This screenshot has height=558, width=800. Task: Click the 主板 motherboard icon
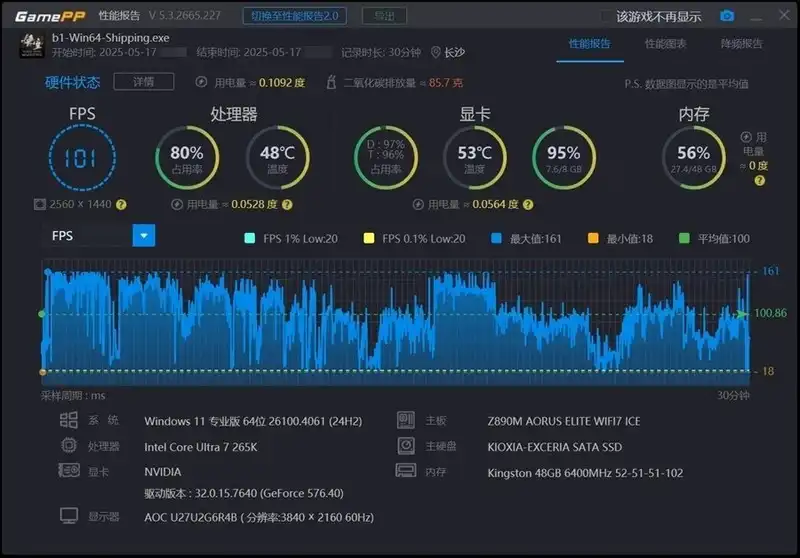(x=406, y=420)
